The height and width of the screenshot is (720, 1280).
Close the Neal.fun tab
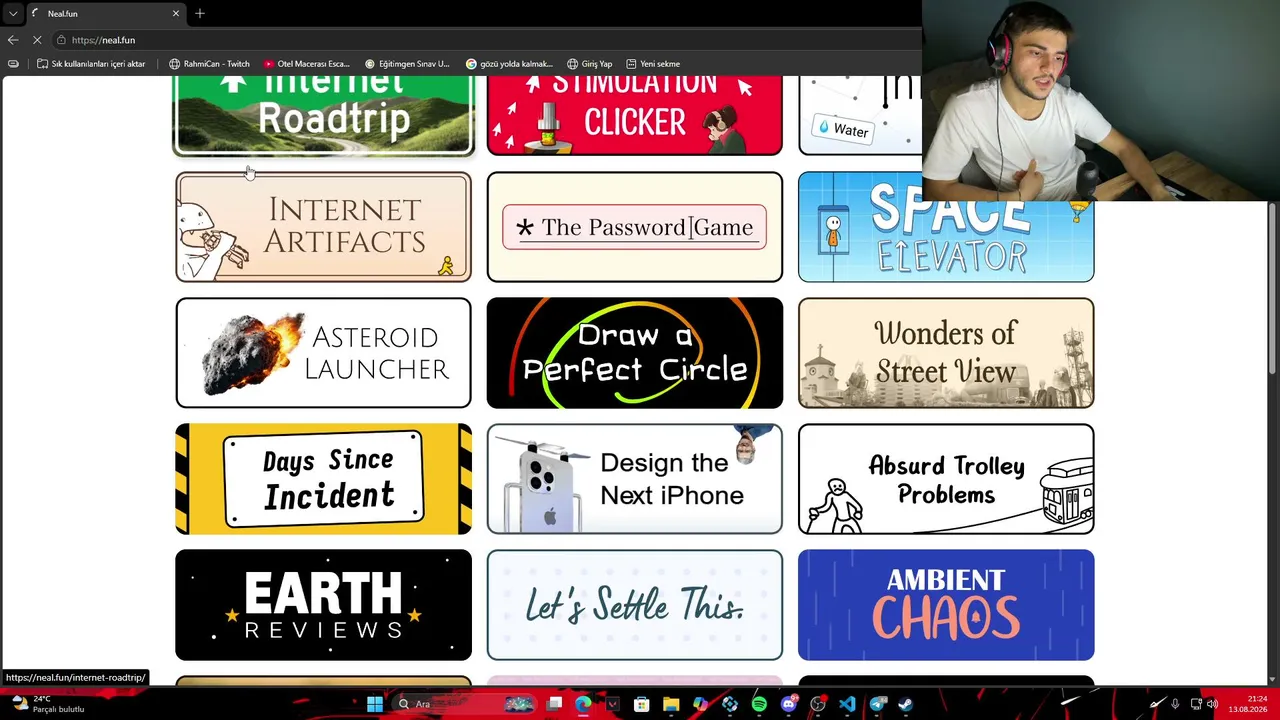(176, 13)
